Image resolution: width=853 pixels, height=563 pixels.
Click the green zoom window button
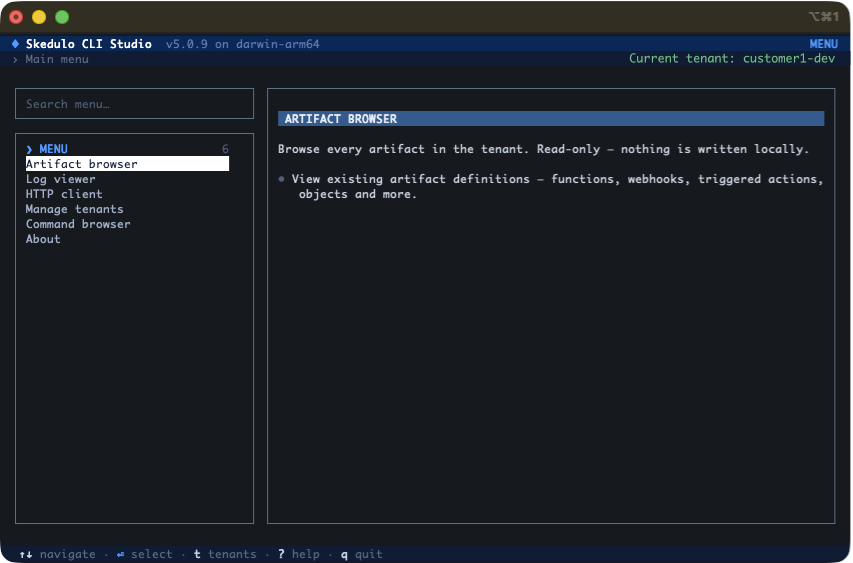62,17
